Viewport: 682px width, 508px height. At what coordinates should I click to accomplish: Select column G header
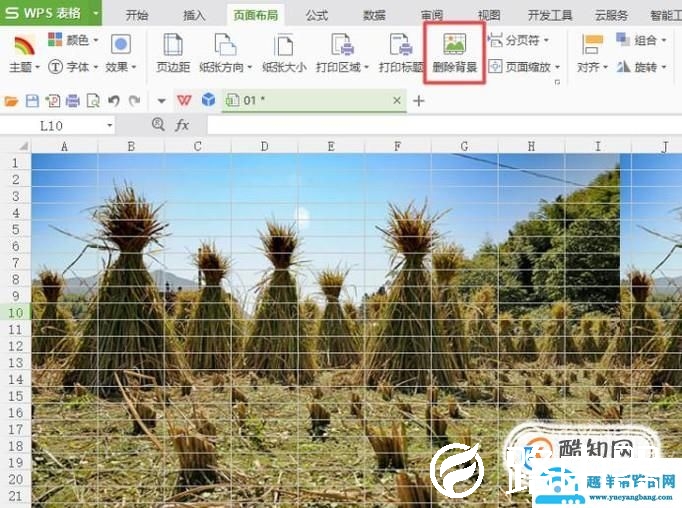point(465,147)
